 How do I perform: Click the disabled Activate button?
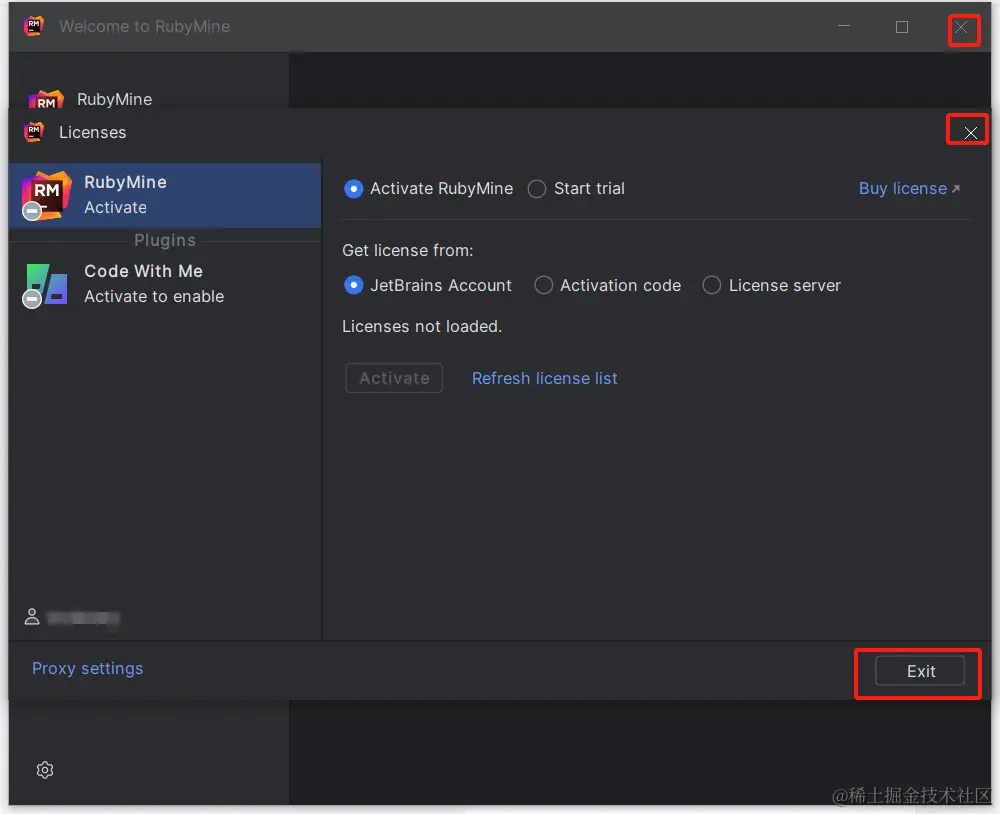coord(393,378)
